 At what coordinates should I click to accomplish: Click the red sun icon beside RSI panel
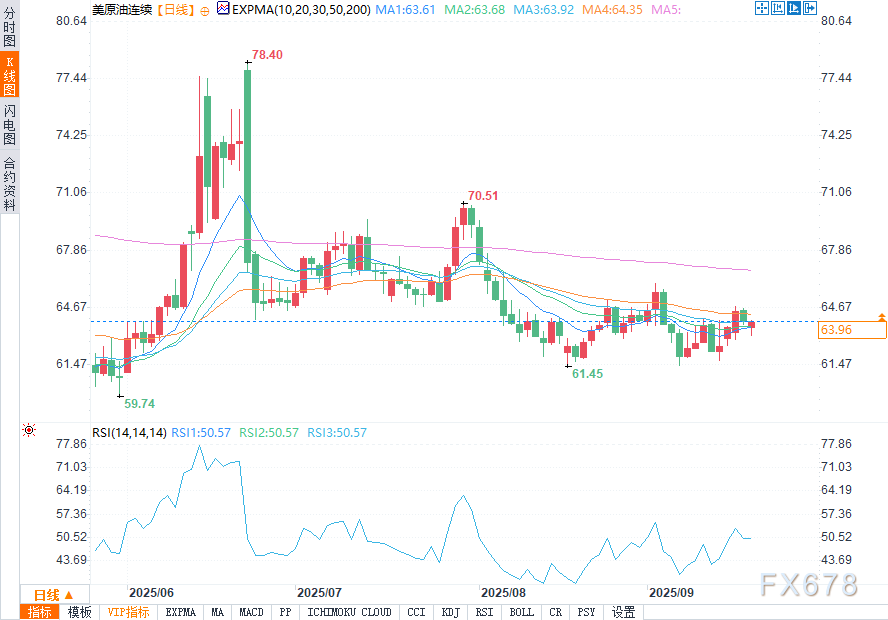tap(29, 430)
